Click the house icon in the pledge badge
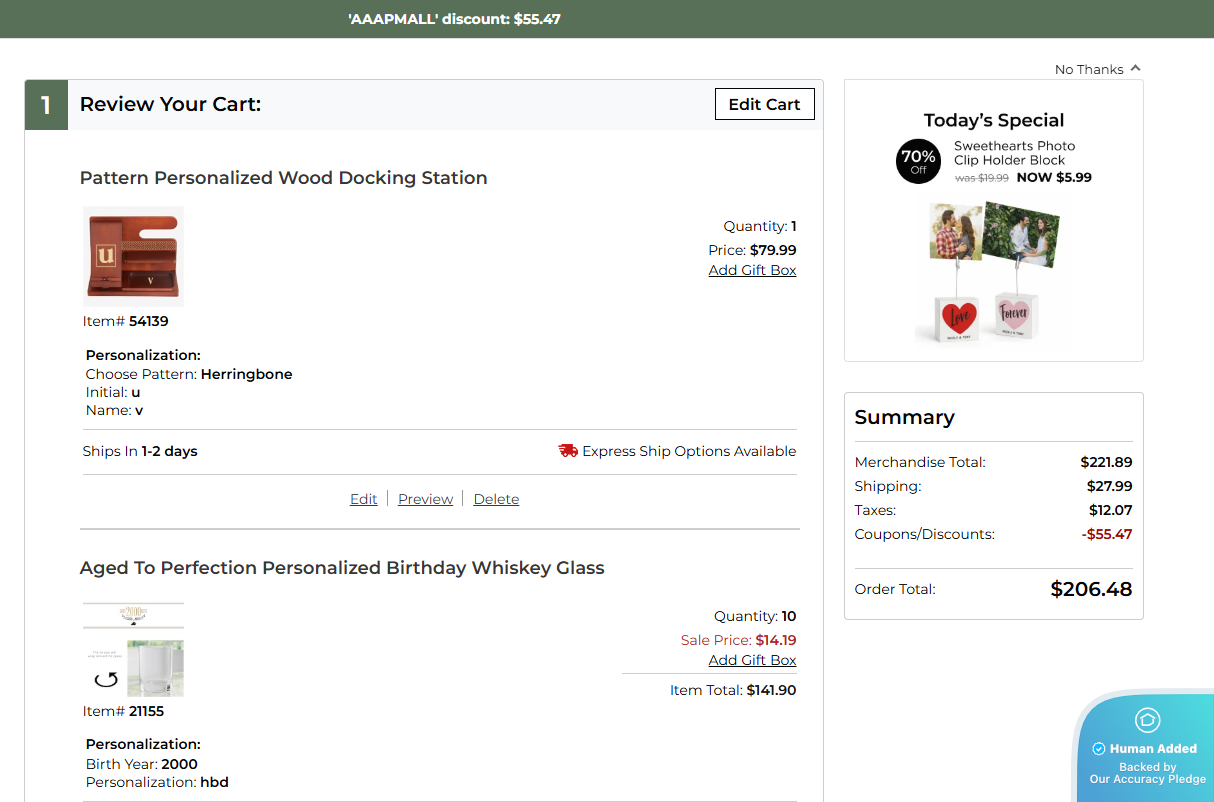 pyautogui.click(x=1147, y=720)
